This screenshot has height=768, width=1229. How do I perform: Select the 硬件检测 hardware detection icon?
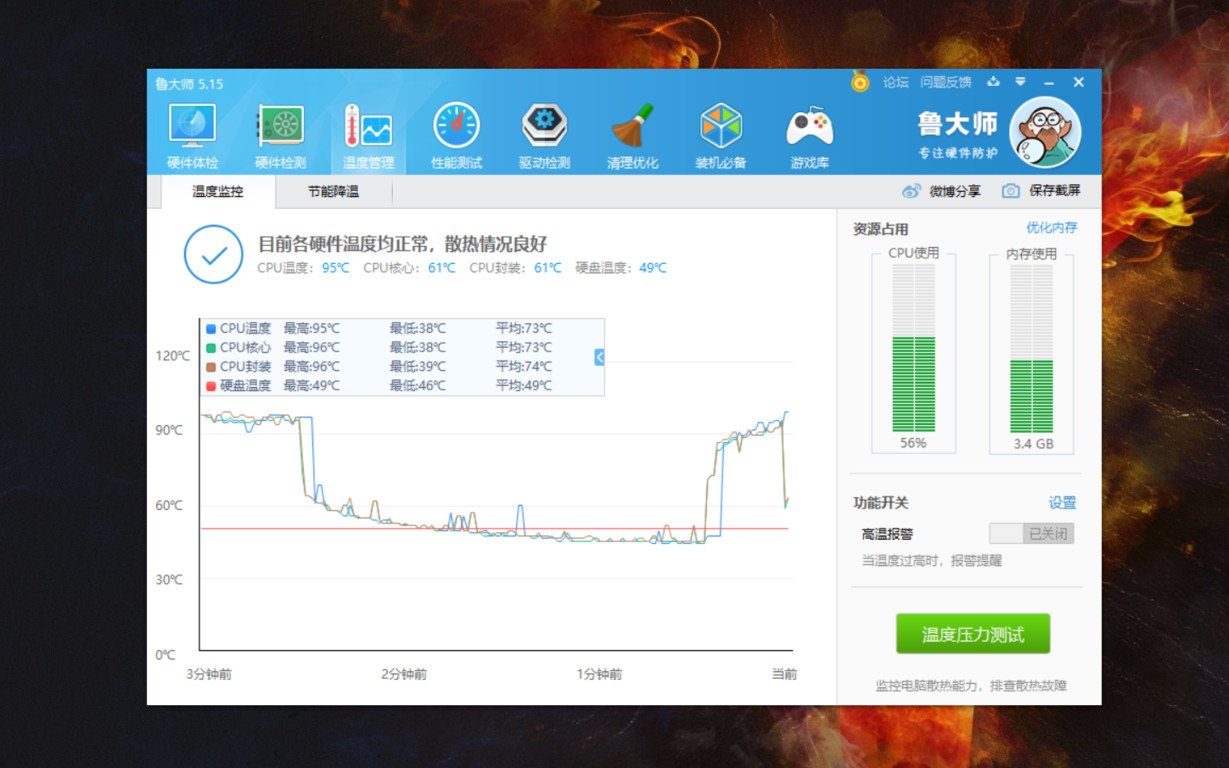point(278,130)
